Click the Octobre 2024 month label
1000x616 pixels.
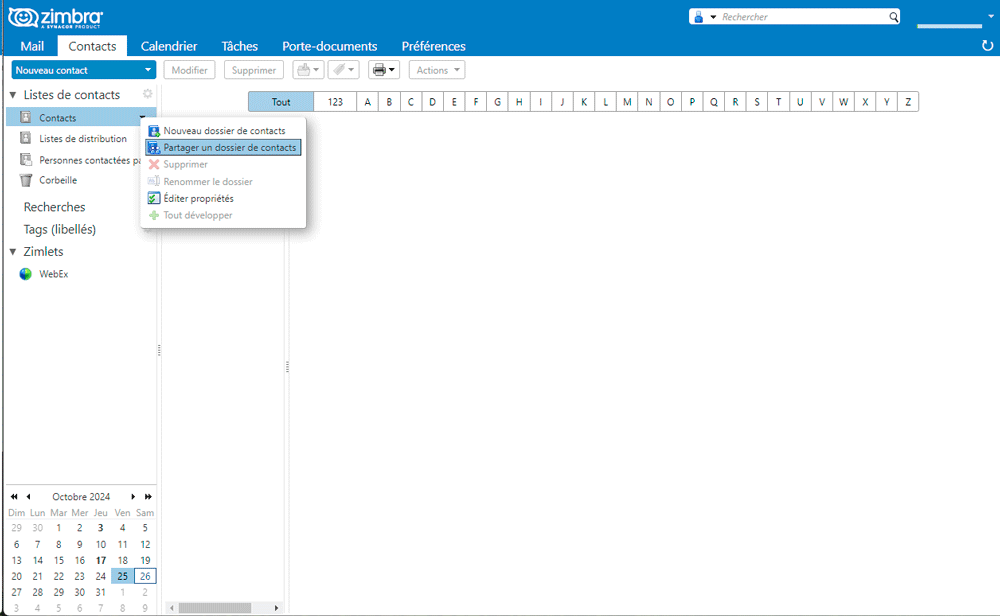(81, 497)
